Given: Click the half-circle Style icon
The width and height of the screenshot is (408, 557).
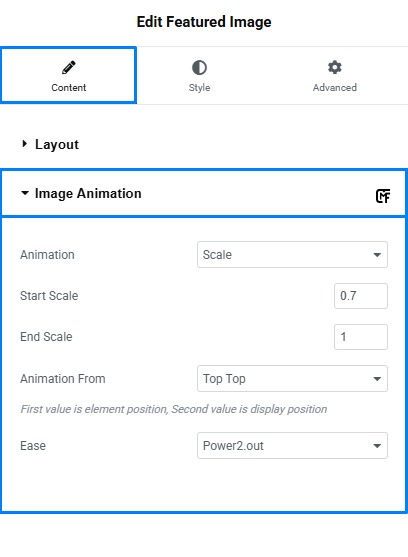Looking at the screenshot, I should [x=199, y=67].
